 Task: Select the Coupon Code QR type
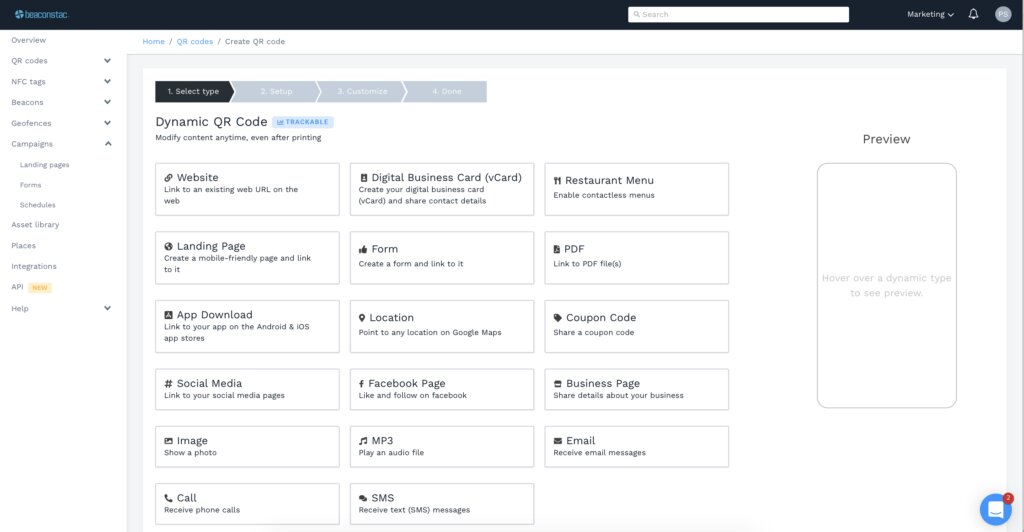tap(636, 326)
